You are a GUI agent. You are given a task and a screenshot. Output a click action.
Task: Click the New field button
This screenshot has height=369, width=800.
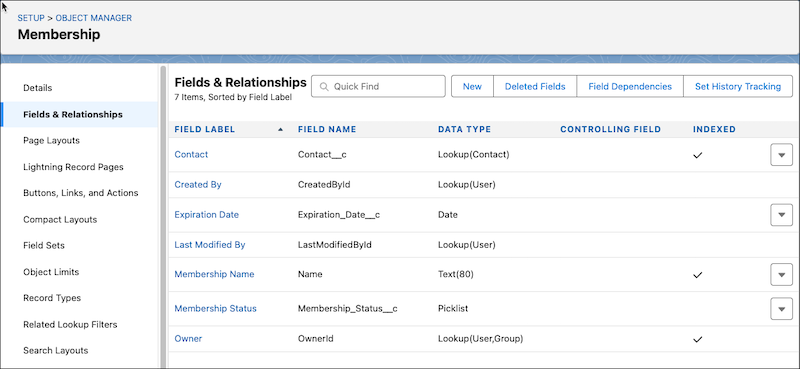pos(472,86)
